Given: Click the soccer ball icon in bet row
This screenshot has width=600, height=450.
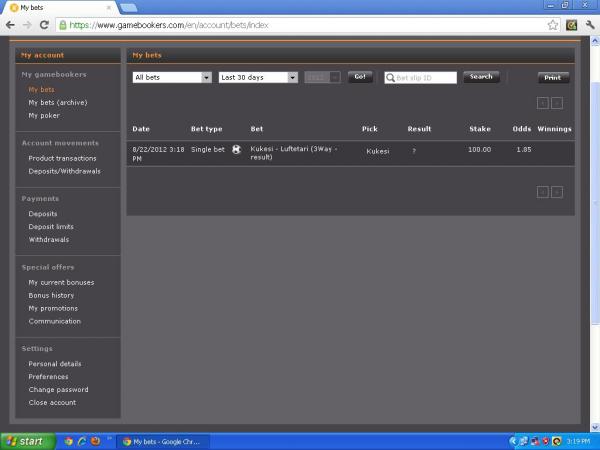Looking at the screenshot, I should click(236, 149).
